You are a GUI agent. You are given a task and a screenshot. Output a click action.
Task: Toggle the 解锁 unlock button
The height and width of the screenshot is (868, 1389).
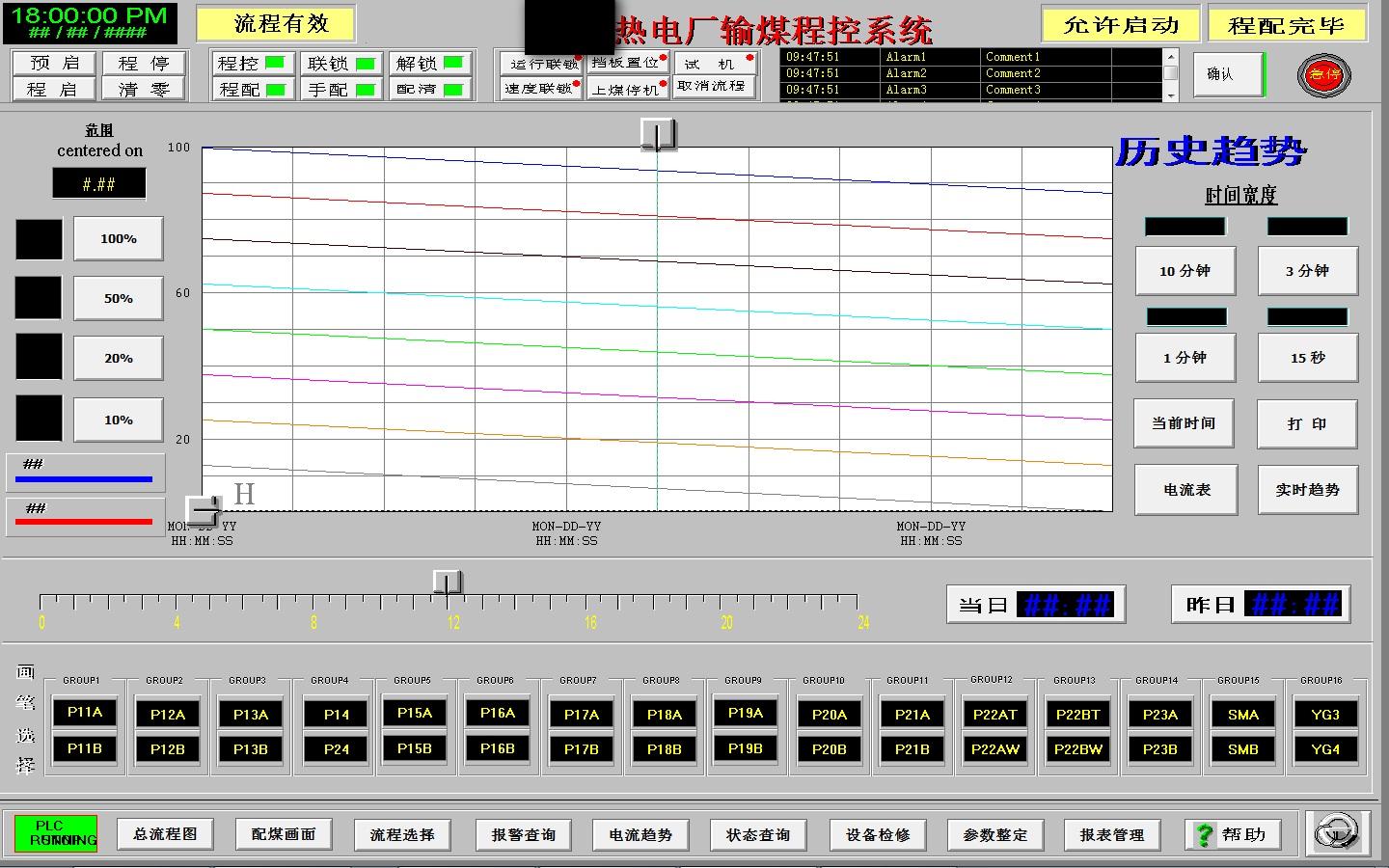pyautogui.click(x=430, y=64)
